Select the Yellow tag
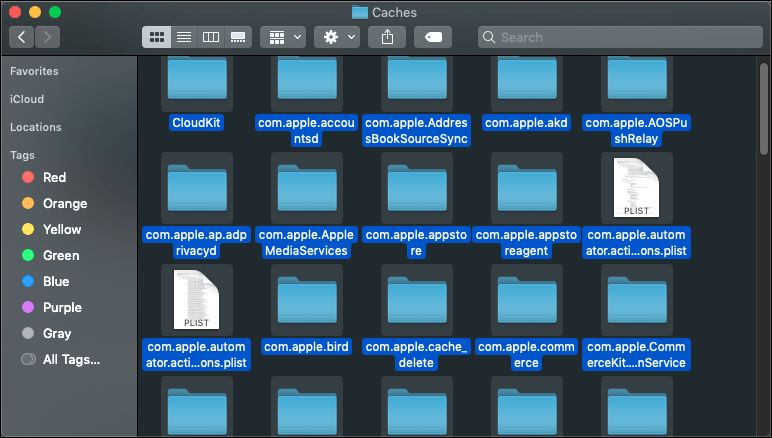 (x=52, y=229)
